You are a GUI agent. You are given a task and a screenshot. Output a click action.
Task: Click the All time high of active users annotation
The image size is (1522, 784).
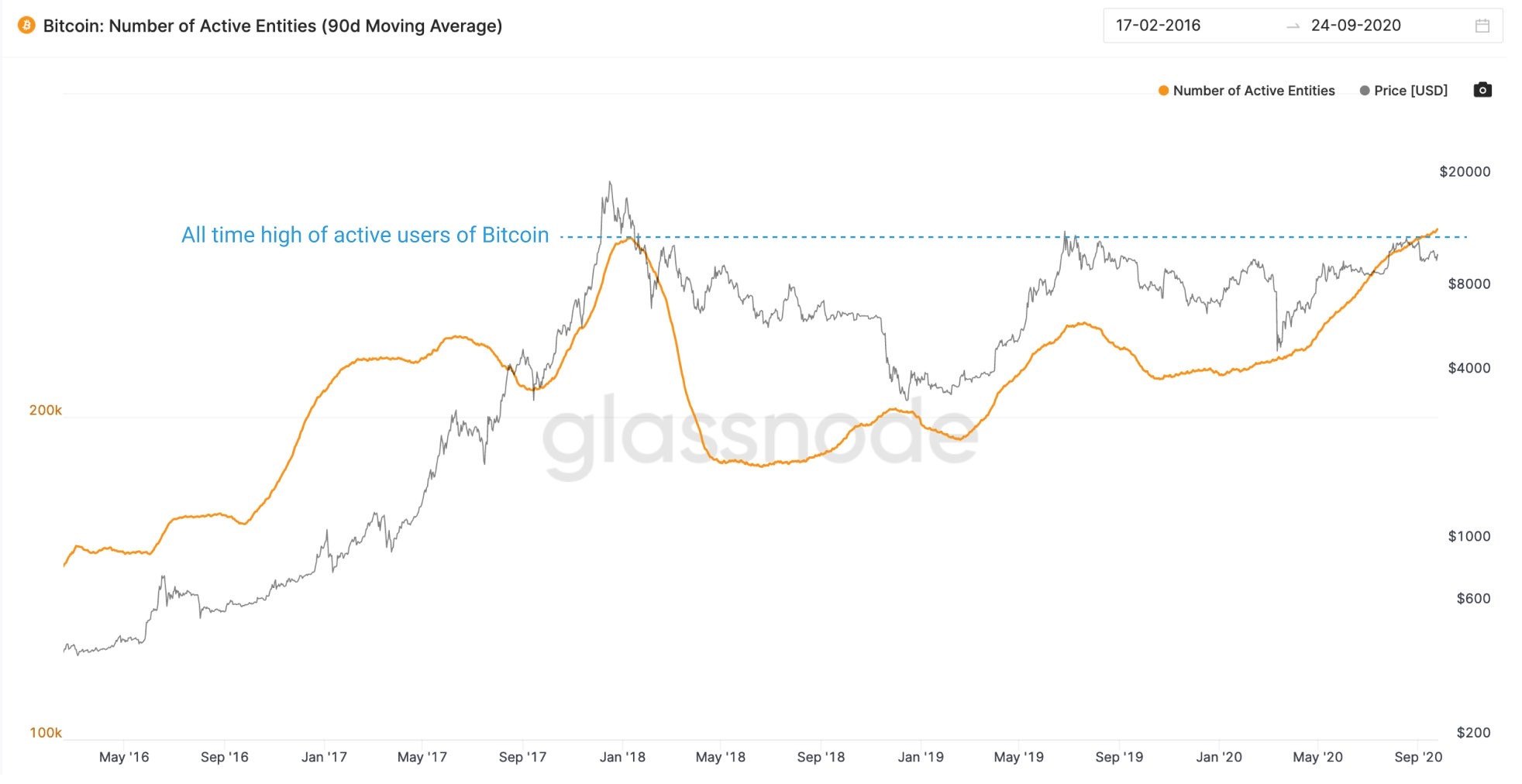point(365,235)
